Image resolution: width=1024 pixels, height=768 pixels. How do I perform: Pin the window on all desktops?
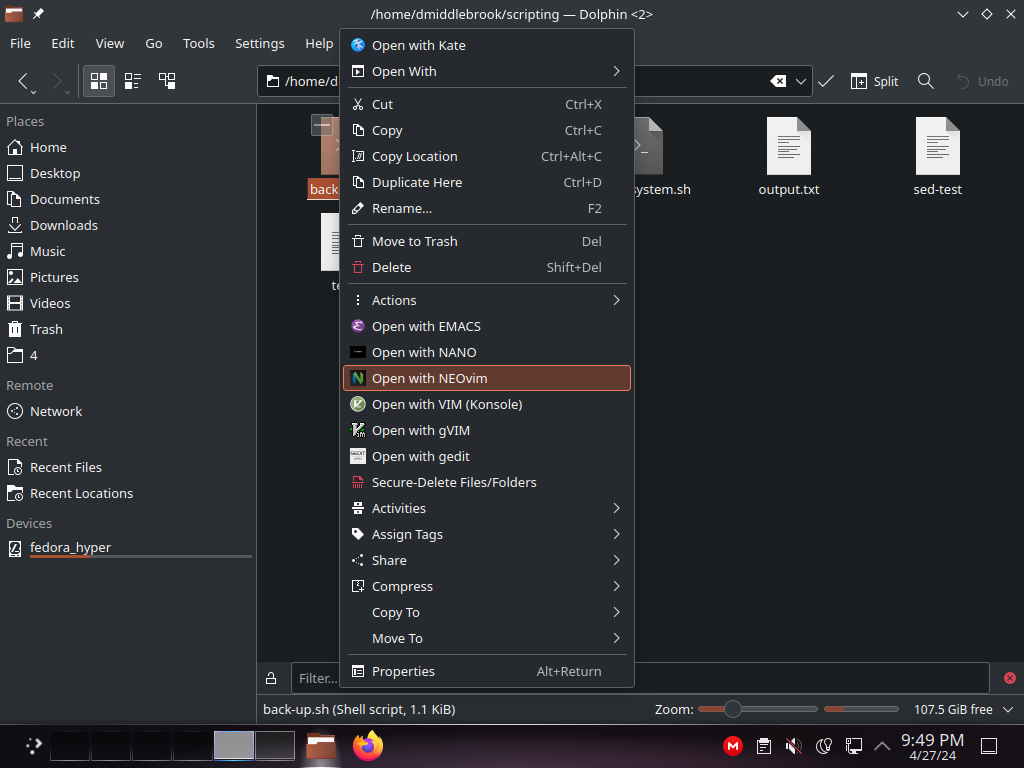point(39,14)
